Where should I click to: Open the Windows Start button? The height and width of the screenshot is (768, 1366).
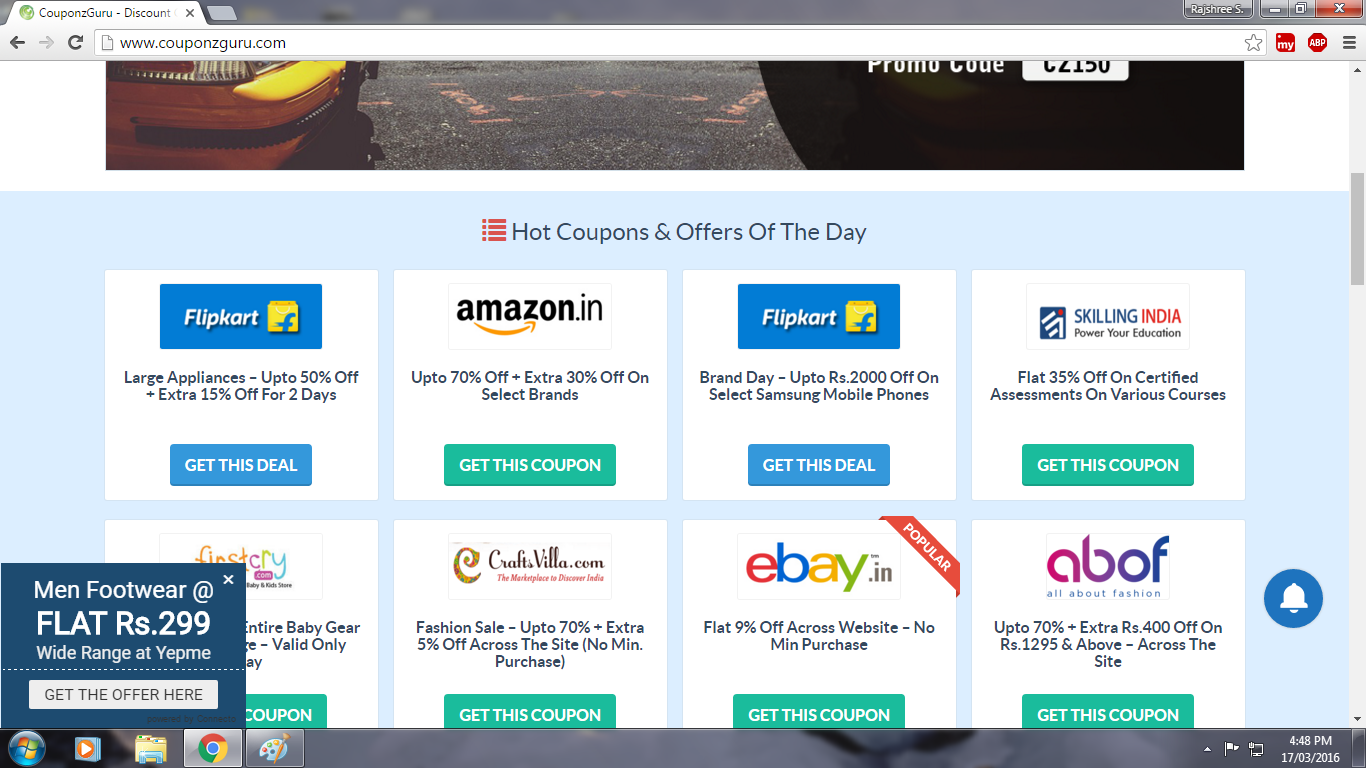(26, 748)
